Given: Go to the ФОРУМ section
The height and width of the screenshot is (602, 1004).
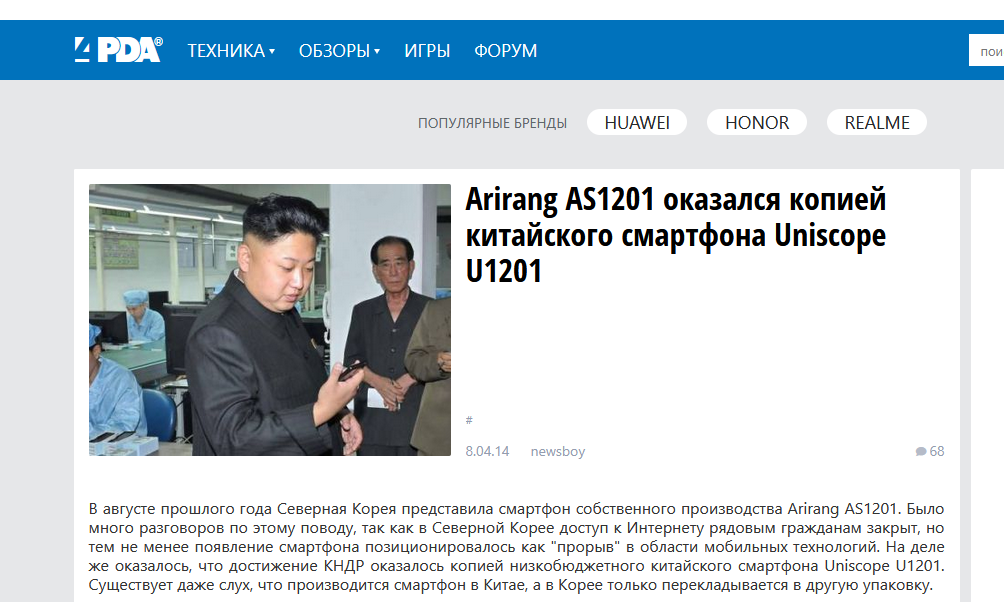Looking at the screenshot, I should click(x=505, y=51).
